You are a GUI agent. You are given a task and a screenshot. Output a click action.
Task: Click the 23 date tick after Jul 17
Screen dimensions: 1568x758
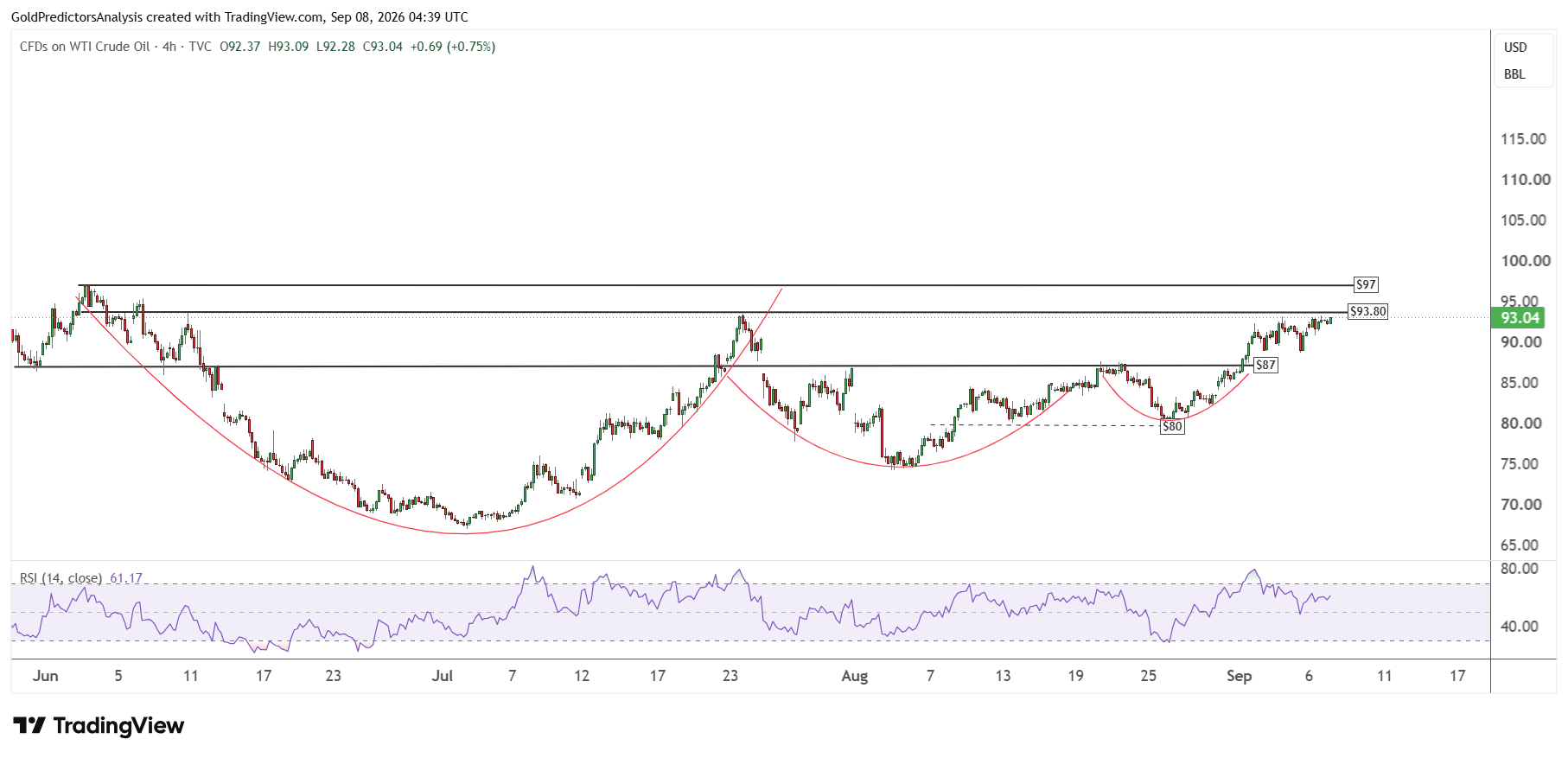pos(730,676)
